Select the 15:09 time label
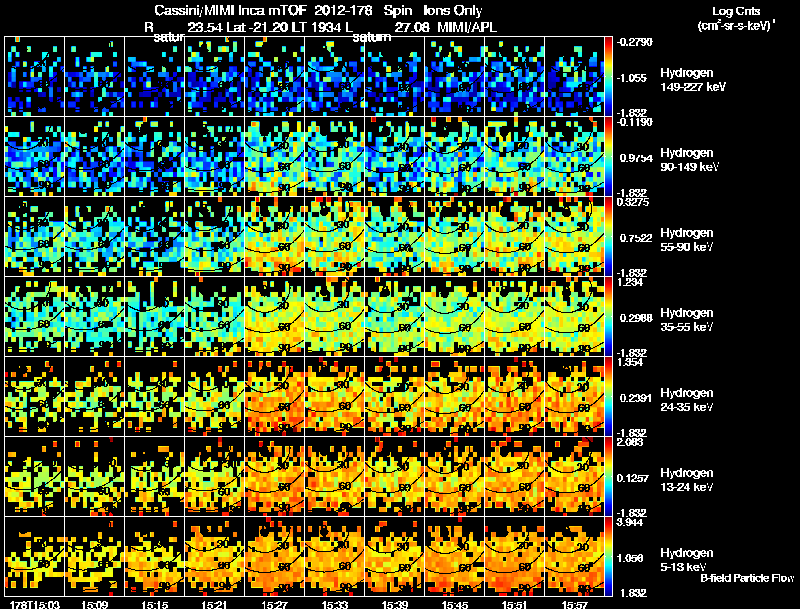This screenshot has width=800, height=609. click(x=94, y=604)
